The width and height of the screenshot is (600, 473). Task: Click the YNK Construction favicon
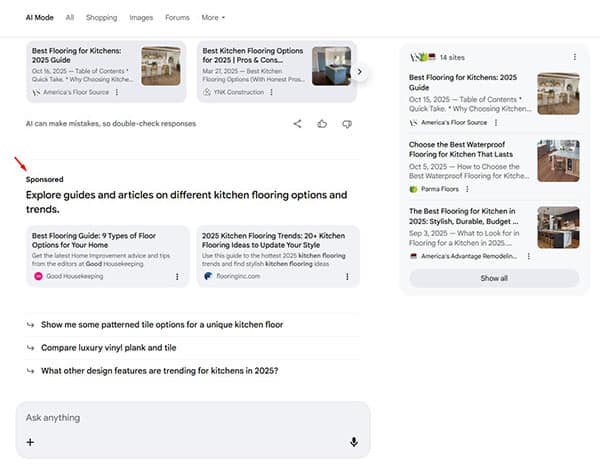pos(207,92)
